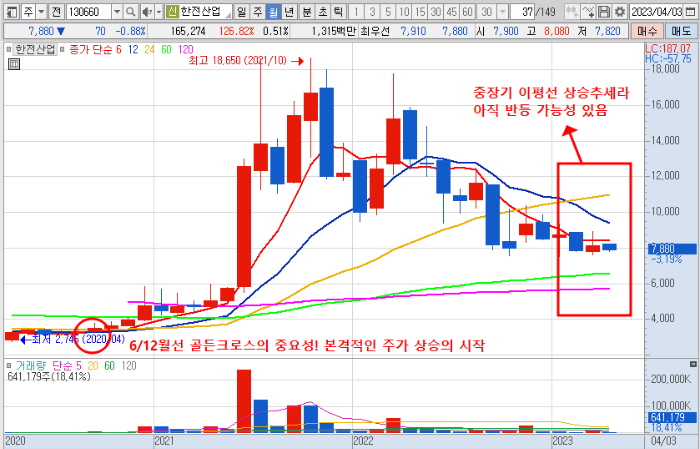The width and height of the screenshot is (700, 449).
Task: Click the 165,274 volume value
Action: (x=188, y=31)
